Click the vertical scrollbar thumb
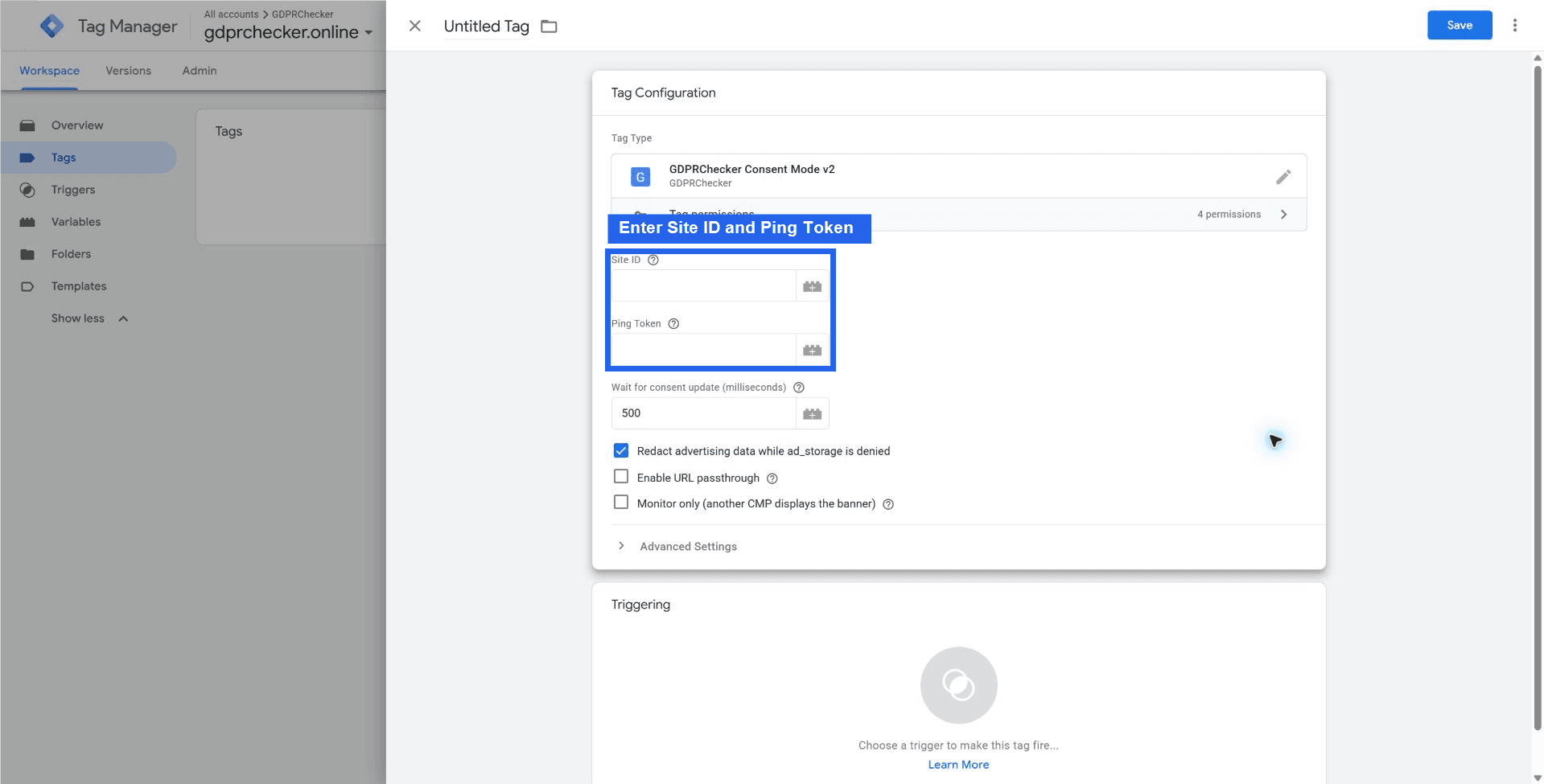The width and height of the screenshot is (1544, 784). coord(1537,398)
